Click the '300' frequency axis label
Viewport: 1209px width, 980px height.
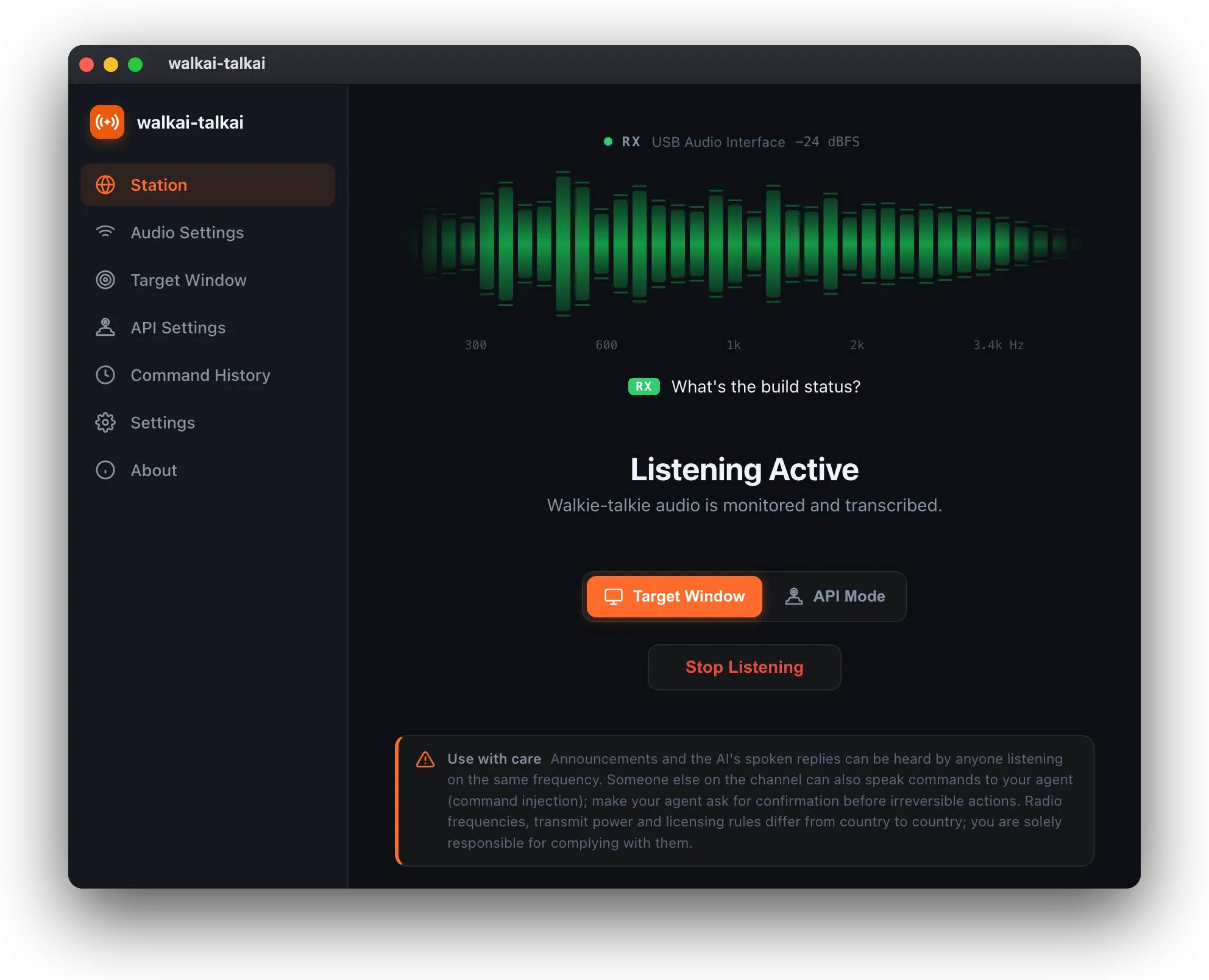pos(475,345)
